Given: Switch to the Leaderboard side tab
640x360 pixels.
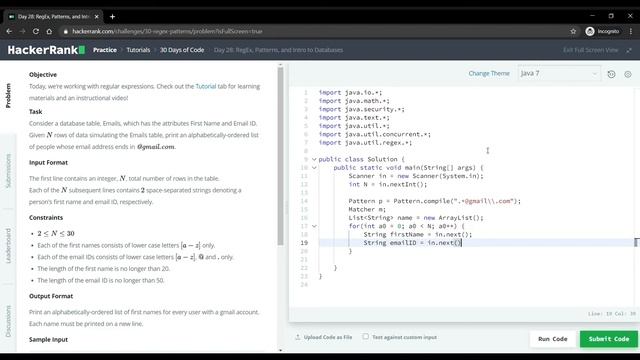Looking at the screenshot, I should pyautogui.click(x=8, y=246).
